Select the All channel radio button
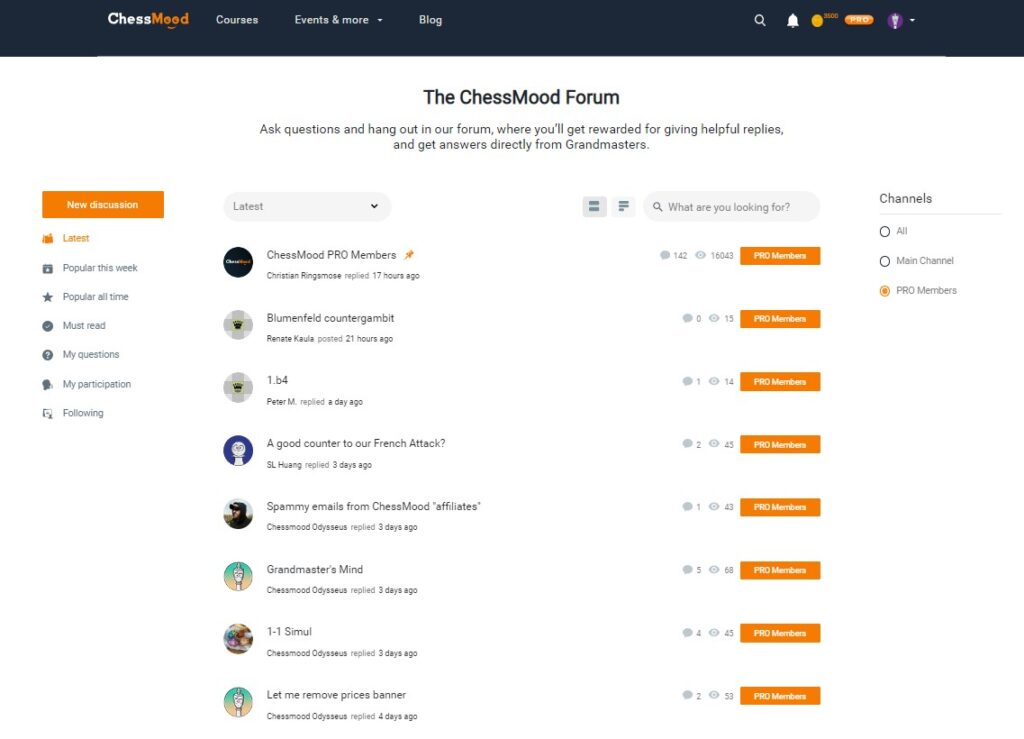This screenshot has height=739, width=1024. (x=885, y=231)
